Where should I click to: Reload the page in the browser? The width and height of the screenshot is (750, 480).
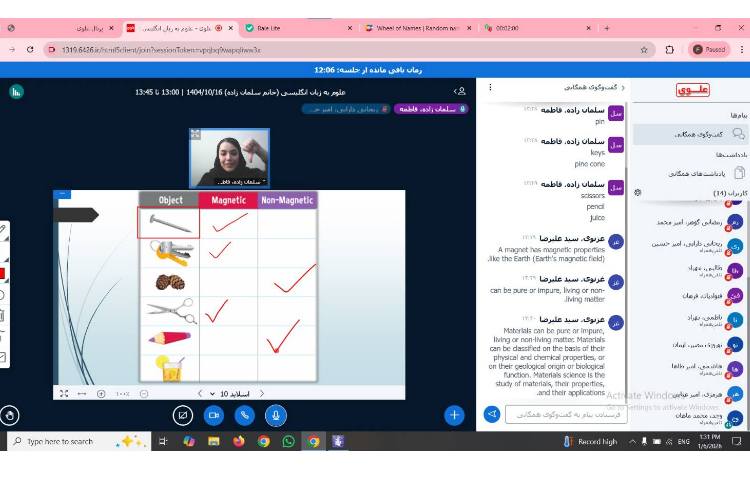[x=30, y=49]
